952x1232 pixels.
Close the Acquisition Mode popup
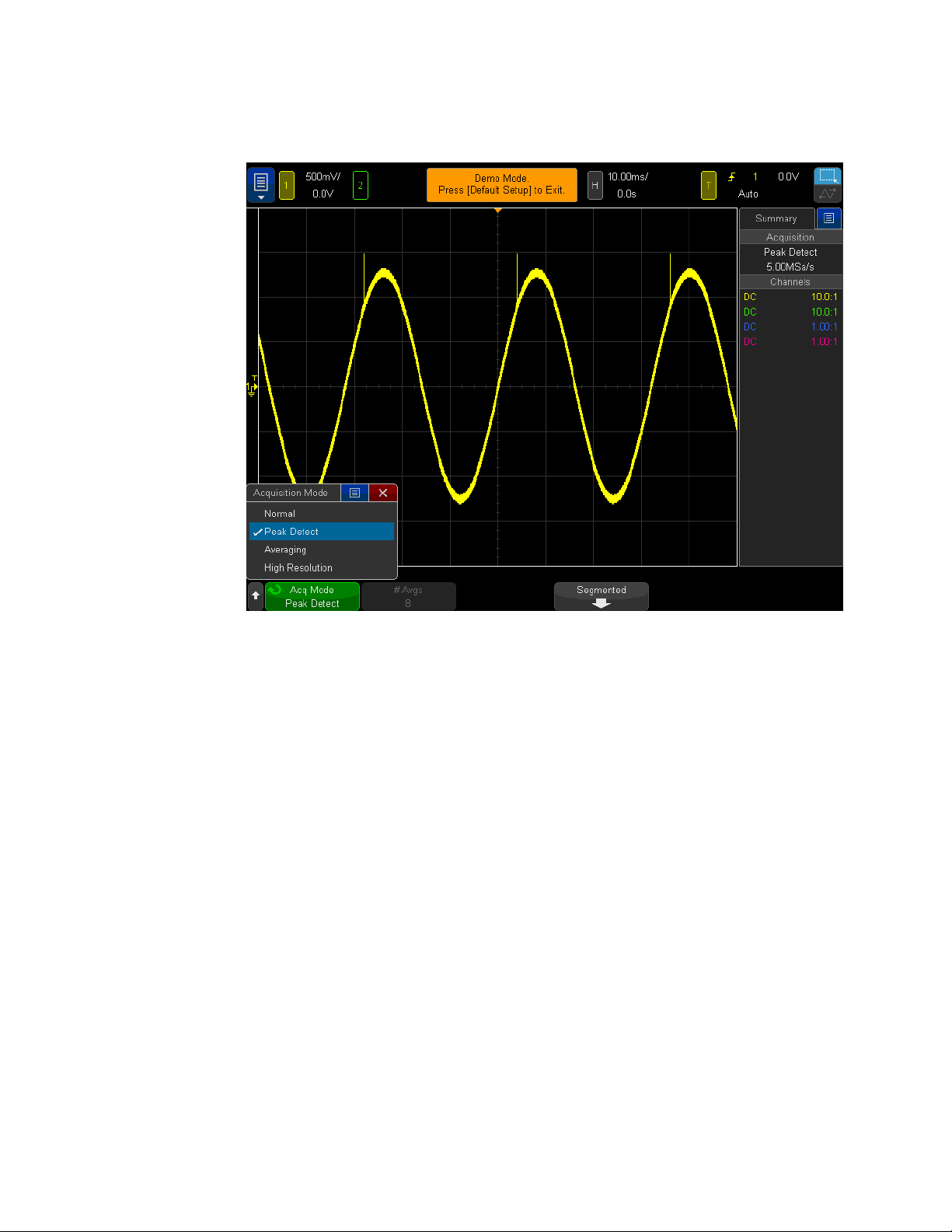(x=383, y=493)
